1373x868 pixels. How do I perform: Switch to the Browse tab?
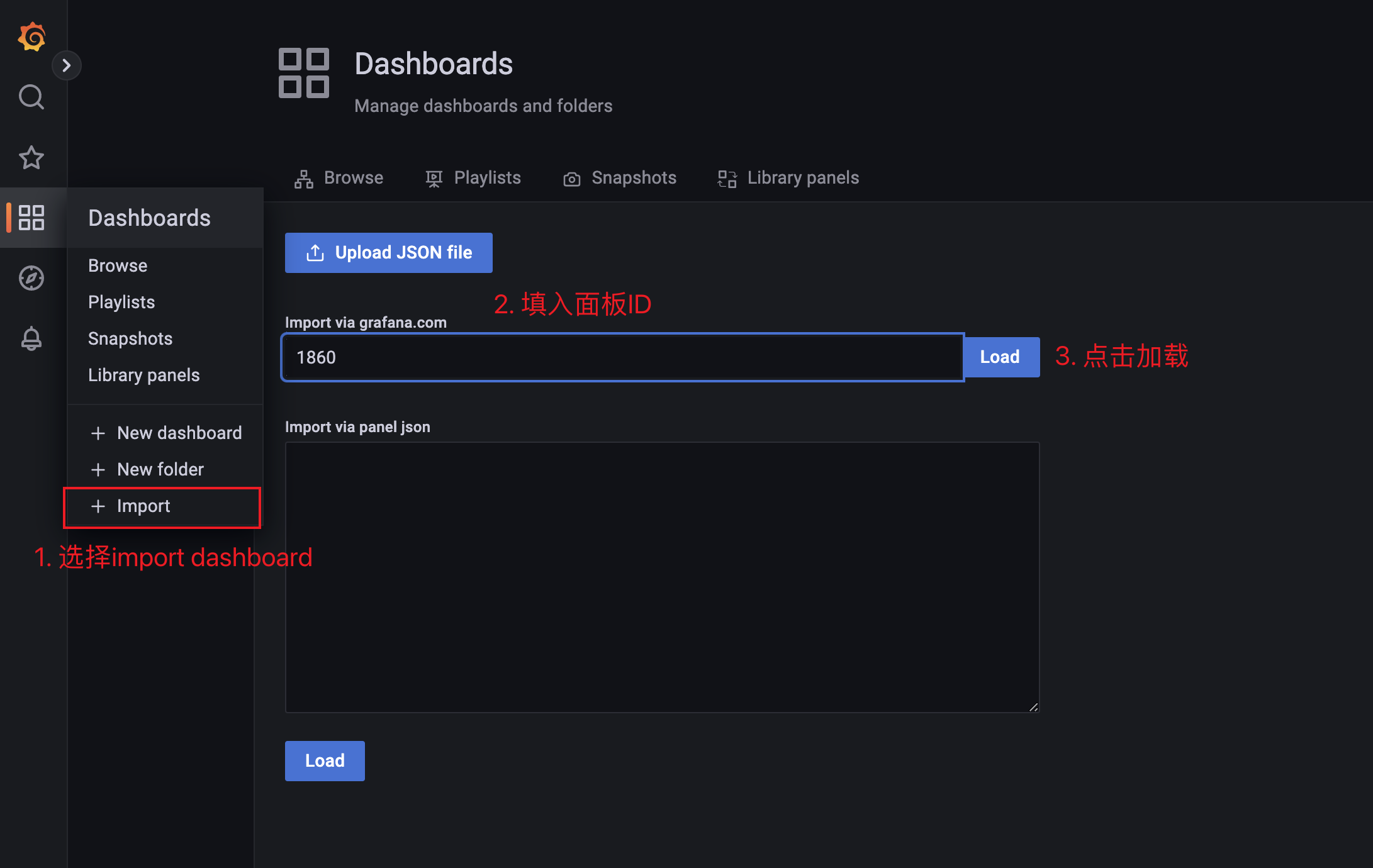tap(339, 178)
